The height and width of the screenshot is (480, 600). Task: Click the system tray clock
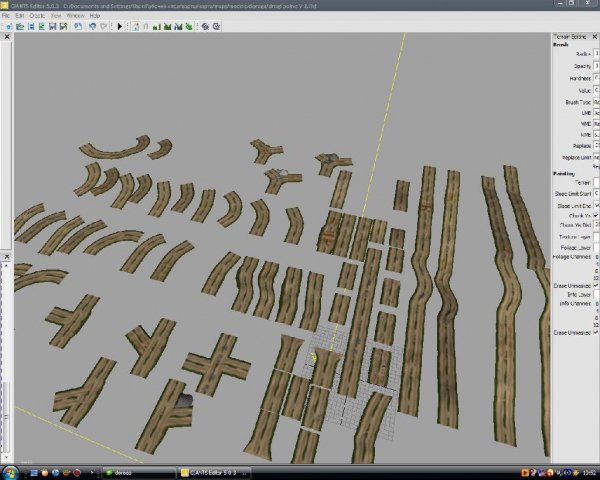coord(591,473)
